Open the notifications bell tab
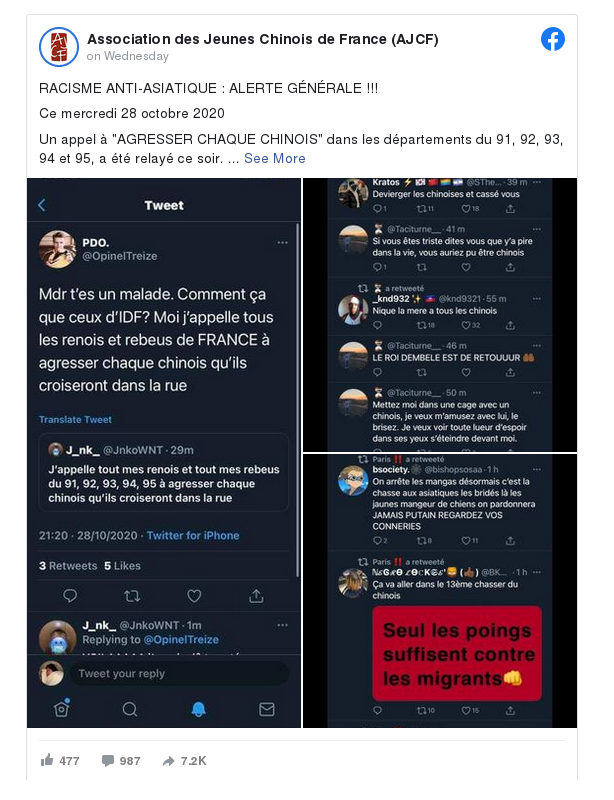614x800 pixels. (x=199, y=709)
